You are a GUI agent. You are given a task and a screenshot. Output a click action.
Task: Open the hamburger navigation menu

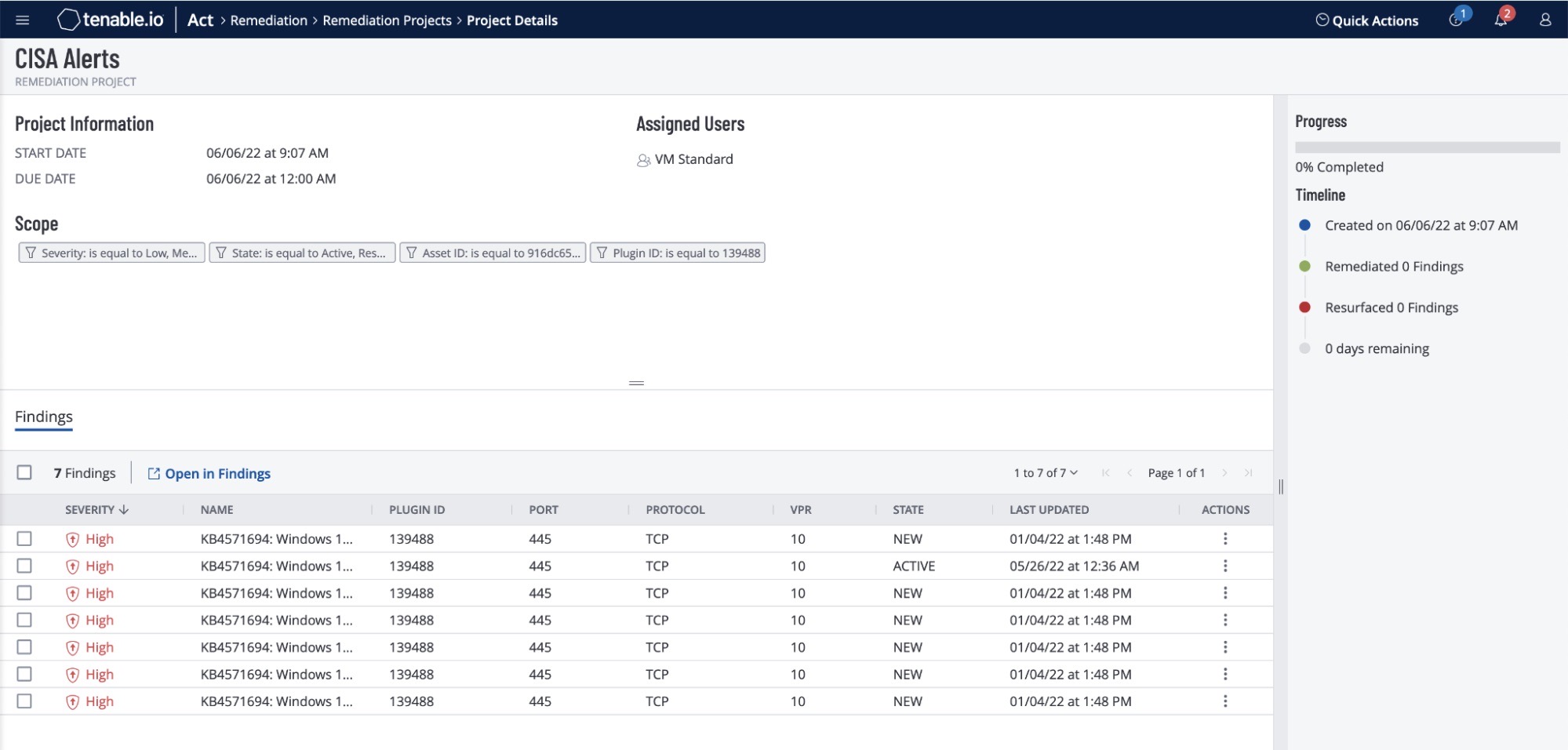pos(22,20)
